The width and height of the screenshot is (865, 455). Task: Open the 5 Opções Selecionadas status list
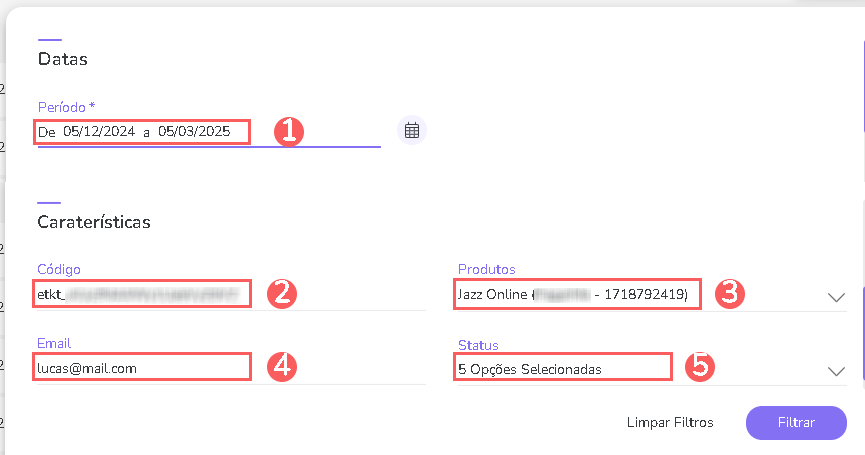(x=561, y=368)
